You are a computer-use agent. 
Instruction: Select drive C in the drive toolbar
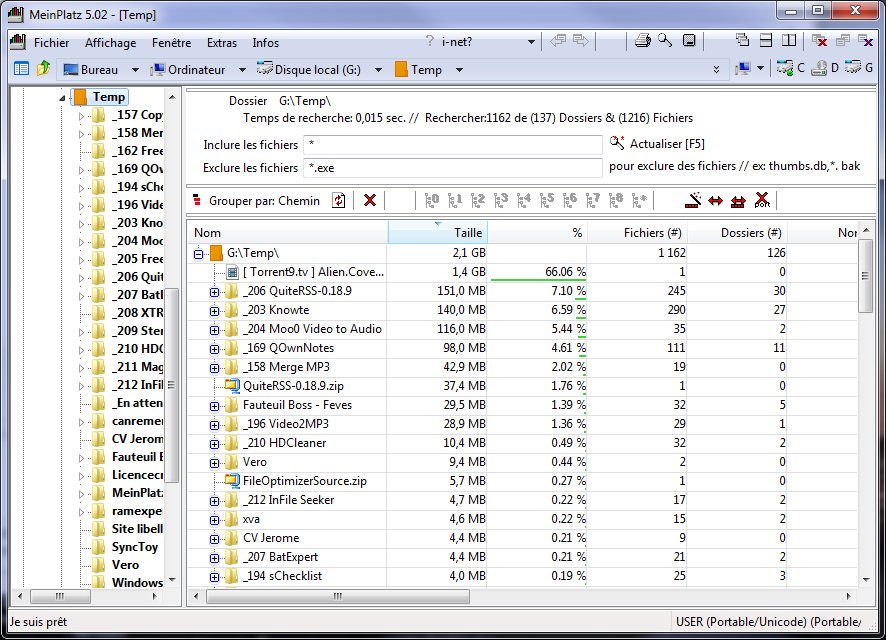790,68
